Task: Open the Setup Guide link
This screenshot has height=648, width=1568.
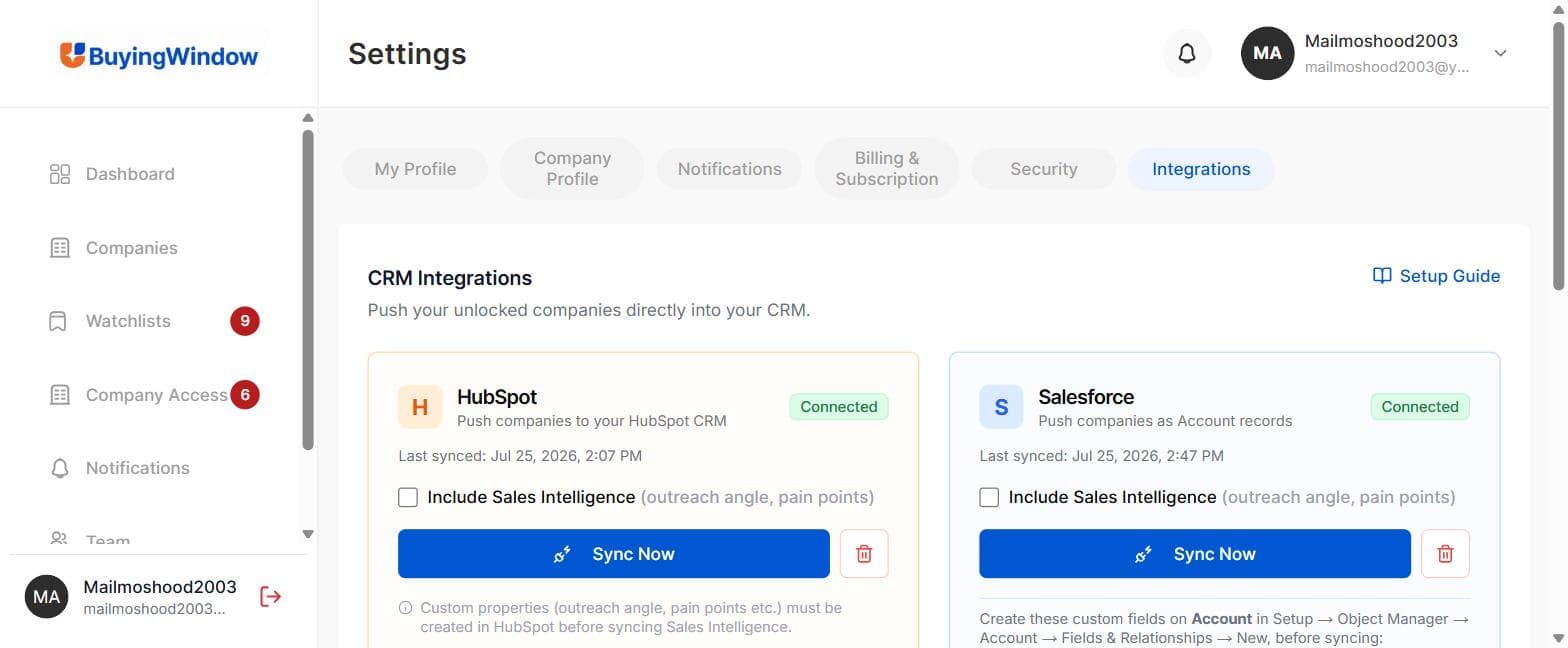Action: pos(1436,276)
